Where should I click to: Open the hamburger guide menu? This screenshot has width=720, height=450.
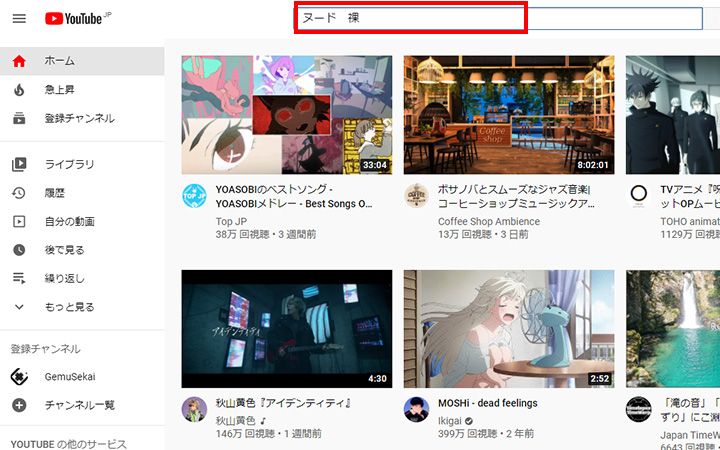point(19,19)
